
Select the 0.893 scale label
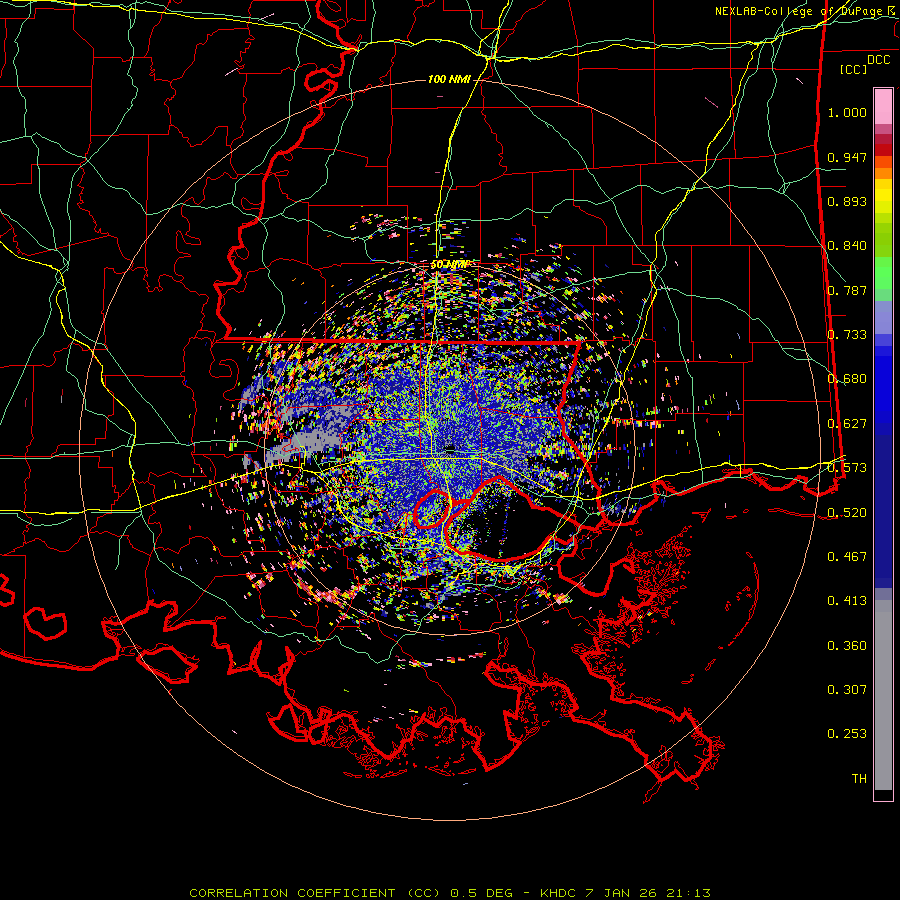(x=847, y=201)
